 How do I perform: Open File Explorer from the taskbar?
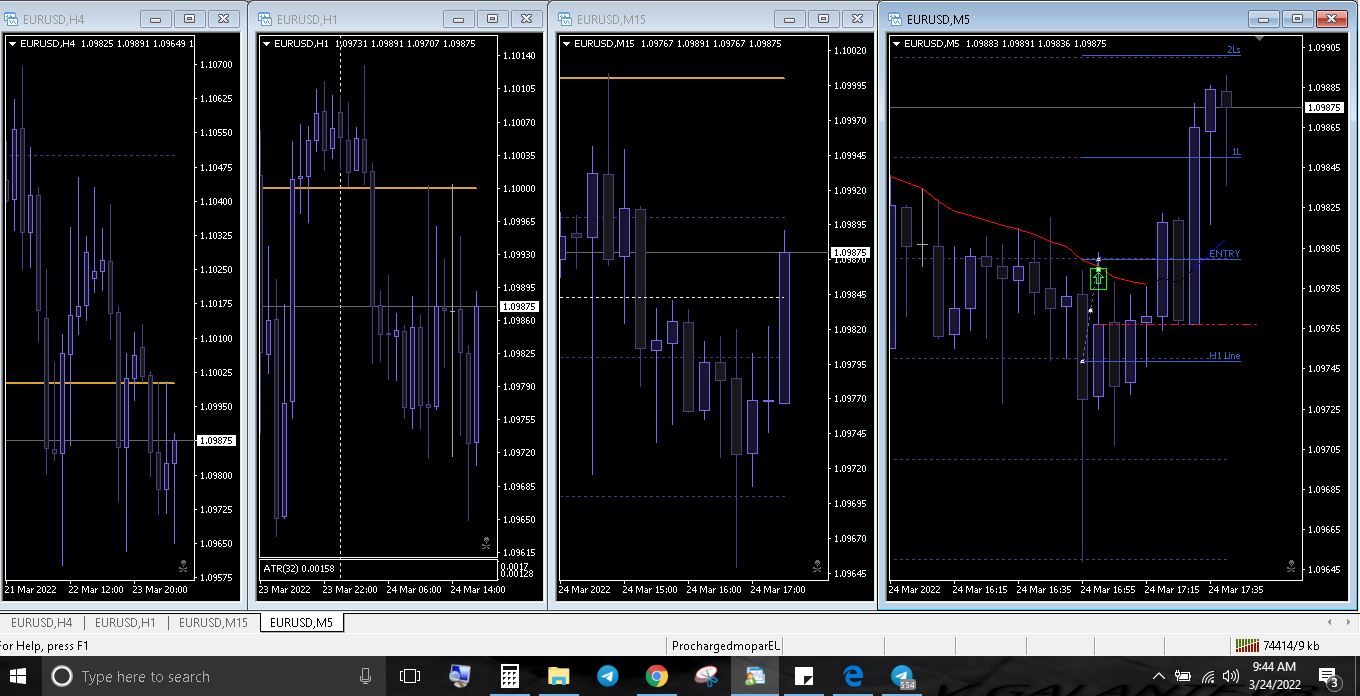(558, 676)
